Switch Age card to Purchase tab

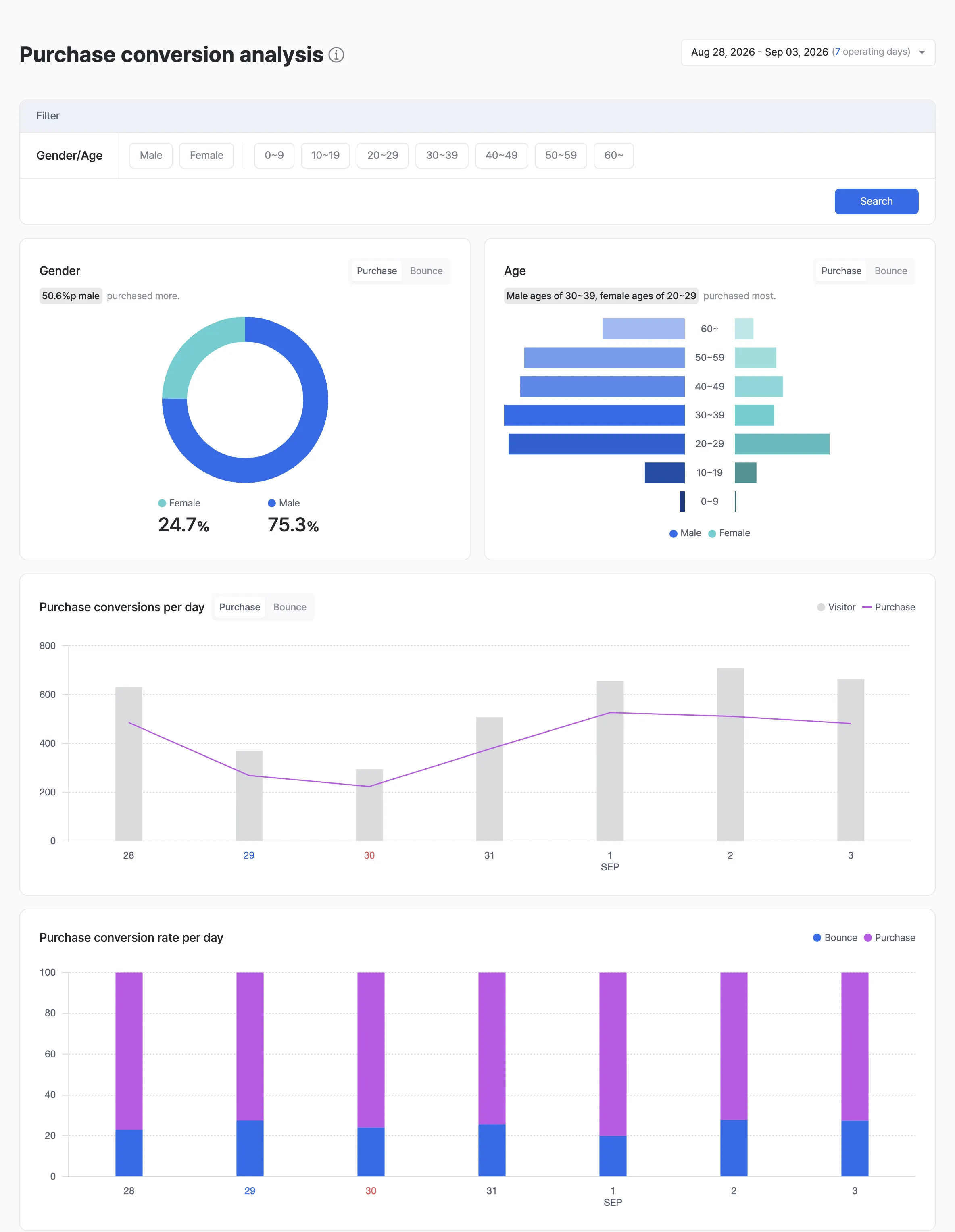[x=841, y=271]
